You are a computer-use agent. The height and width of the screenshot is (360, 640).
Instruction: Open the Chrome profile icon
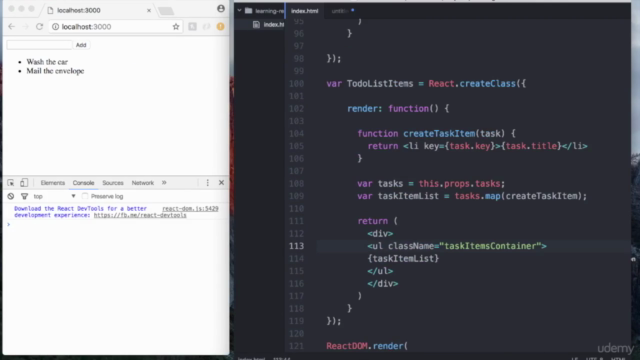(x=221, y=9)
